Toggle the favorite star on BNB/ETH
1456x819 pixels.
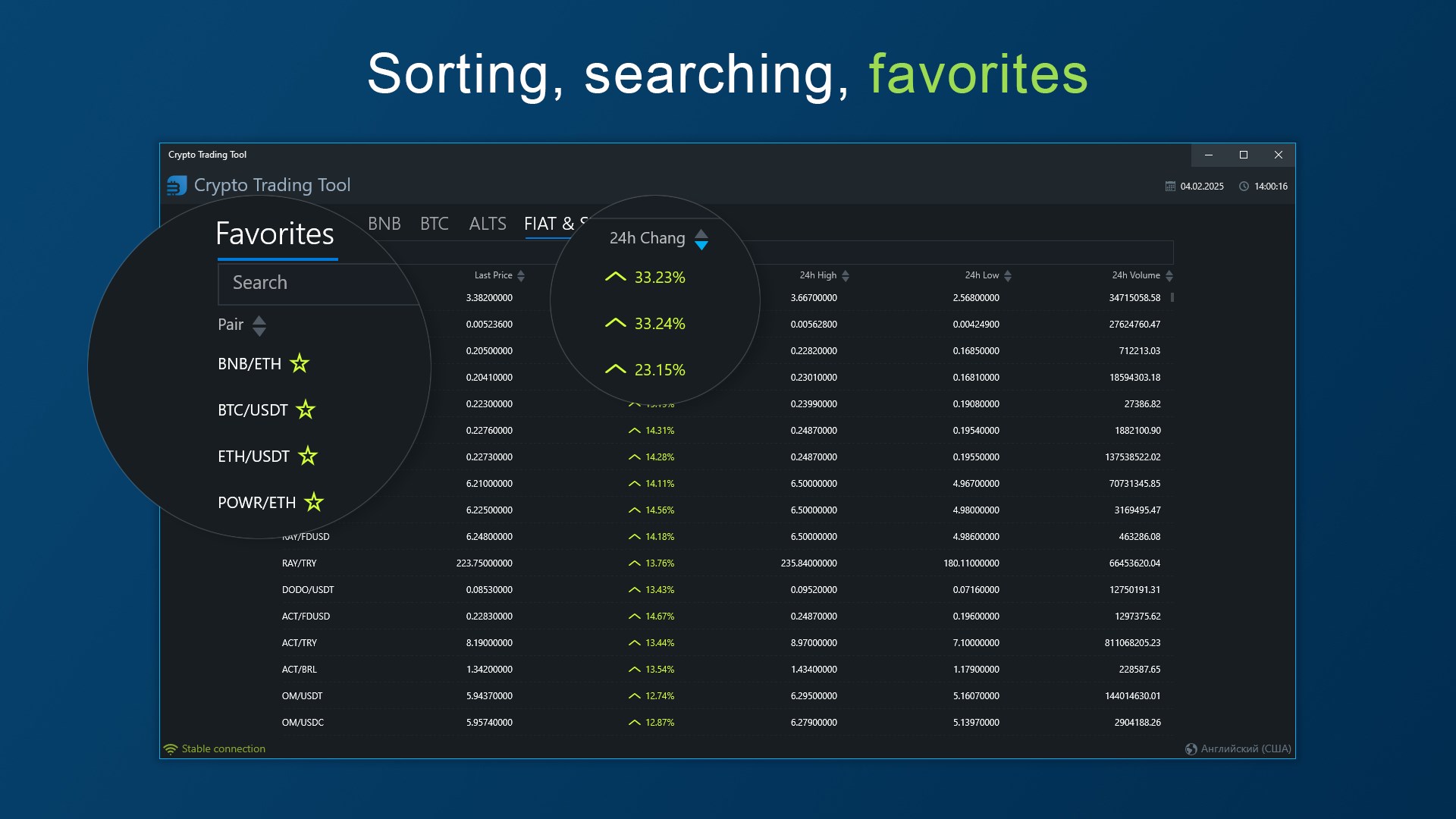300,363
